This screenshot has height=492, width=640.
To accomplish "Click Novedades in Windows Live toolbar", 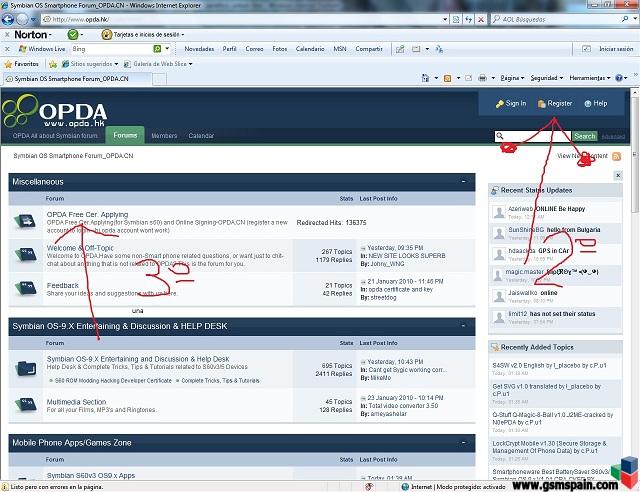I will click(199, 49).
